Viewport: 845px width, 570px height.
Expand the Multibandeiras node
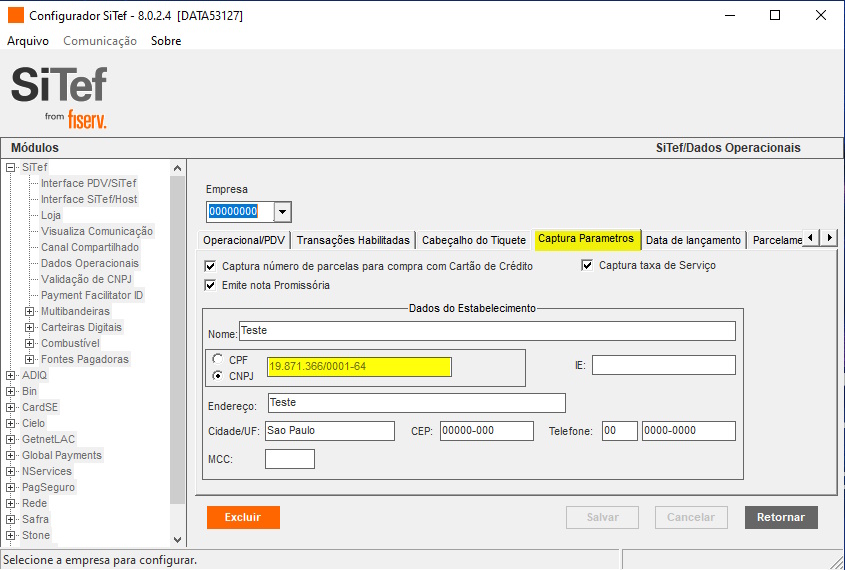pos(30,311)
